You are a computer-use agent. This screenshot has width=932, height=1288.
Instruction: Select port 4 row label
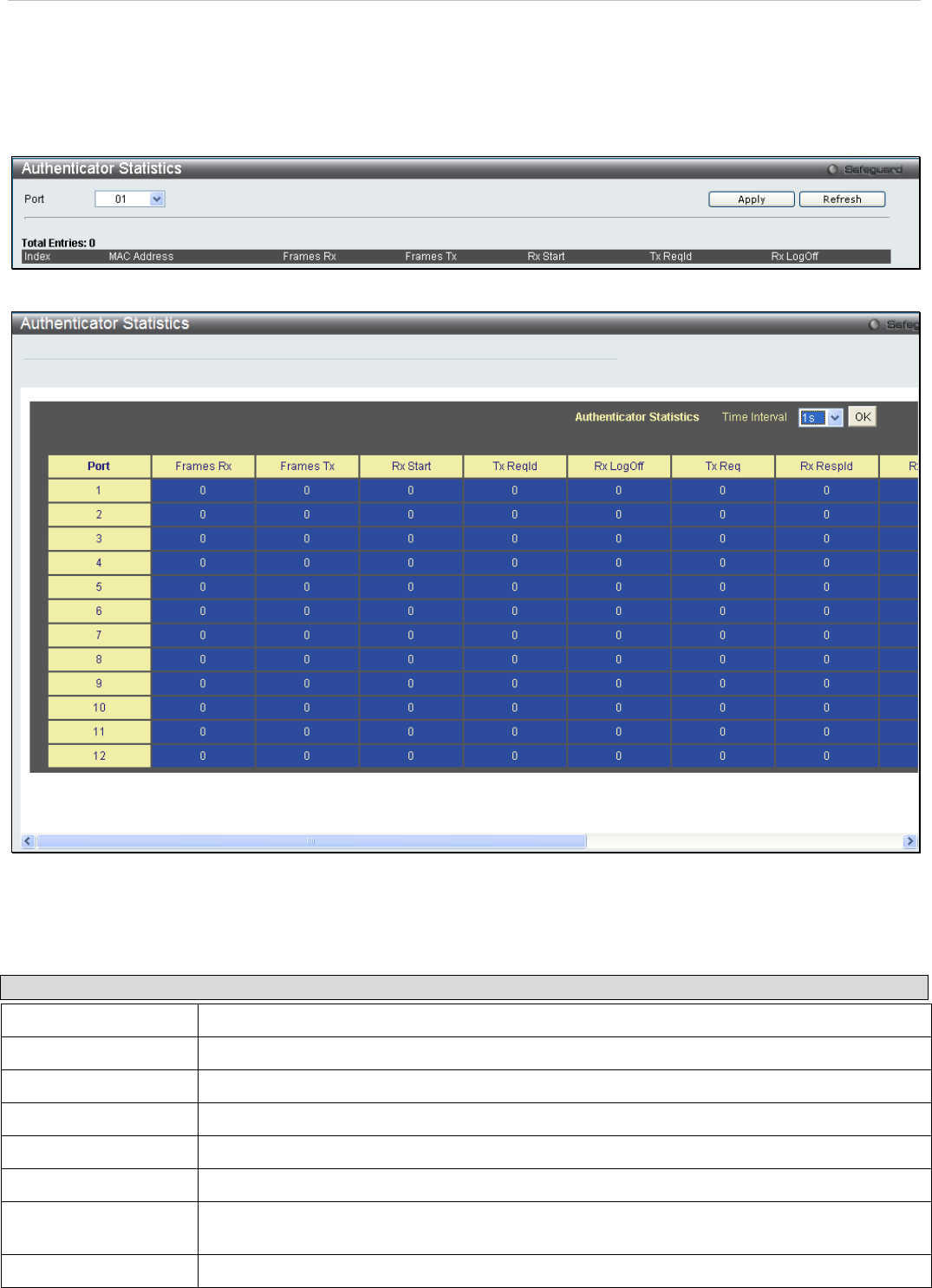tap(99, 564)
